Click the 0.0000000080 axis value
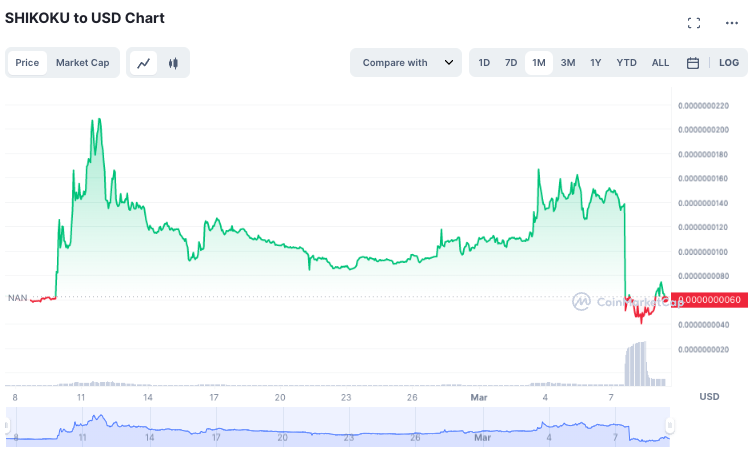Screen dimensions: 755x457 pyautogui.click(x=703, y=276)
